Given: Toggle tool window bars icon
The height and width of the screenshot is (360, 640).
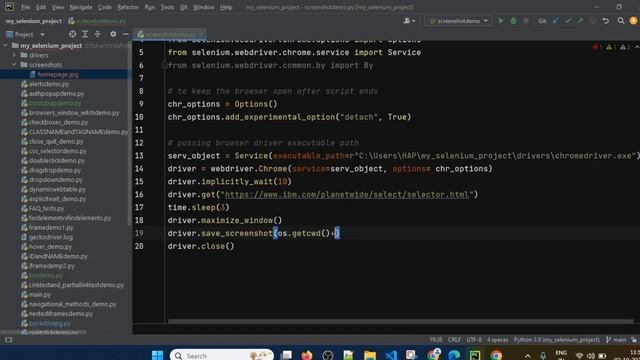Looking at the screenshot, I should click(8, 340).
